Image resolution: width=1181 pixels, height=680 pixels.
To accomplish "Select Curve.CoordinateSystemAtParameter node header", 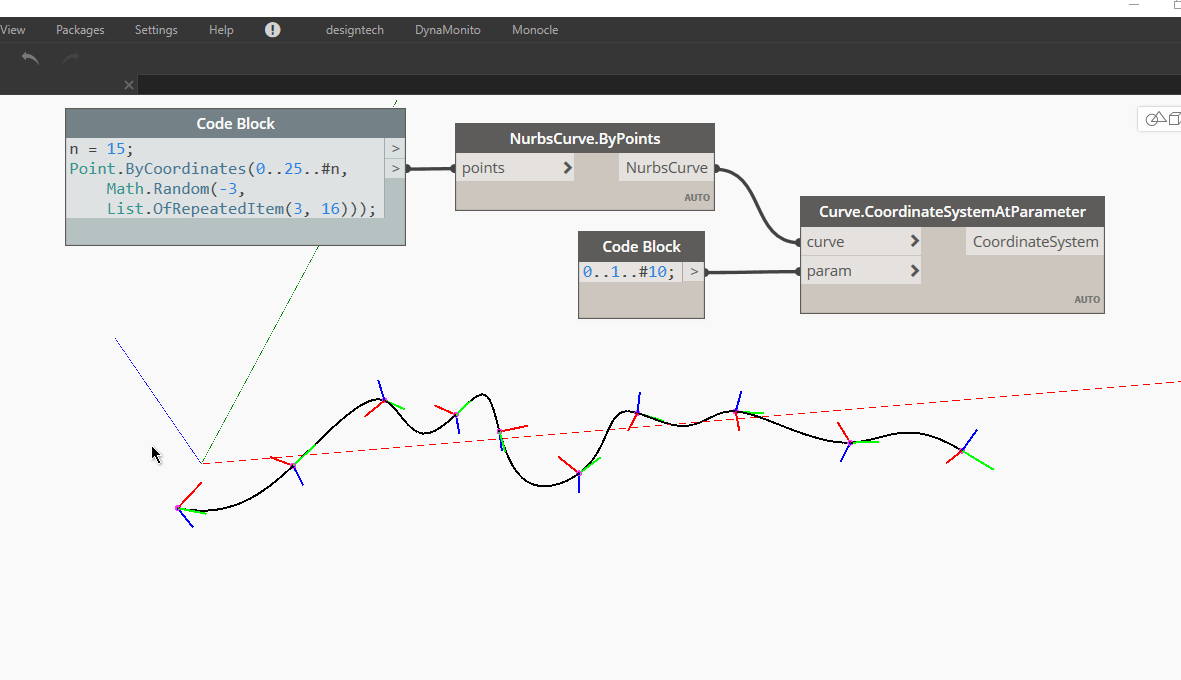I will pos(952,212).
